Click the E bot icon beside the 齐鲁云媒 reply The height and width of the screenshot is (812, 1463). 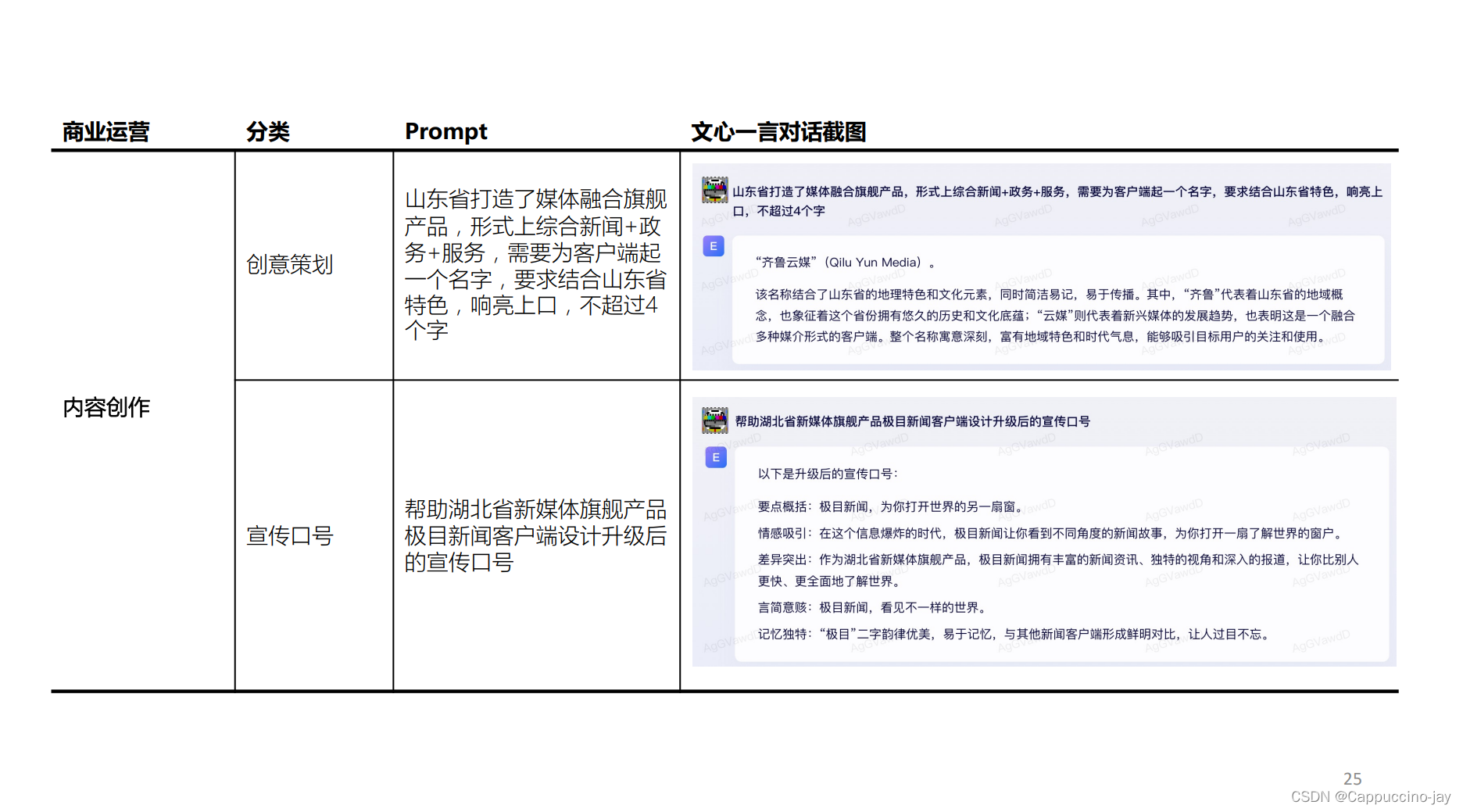tap(714, 246)
